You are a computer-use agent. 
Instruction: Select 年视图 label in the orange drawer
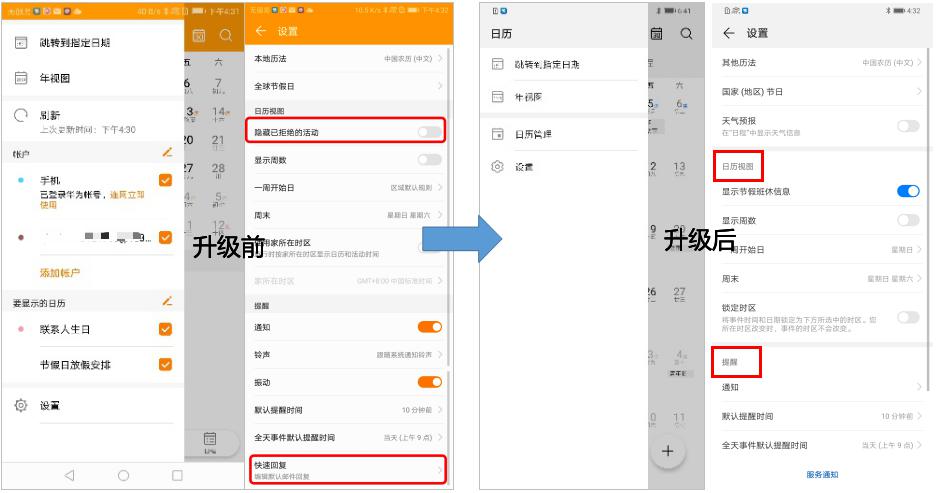[55, 78]
